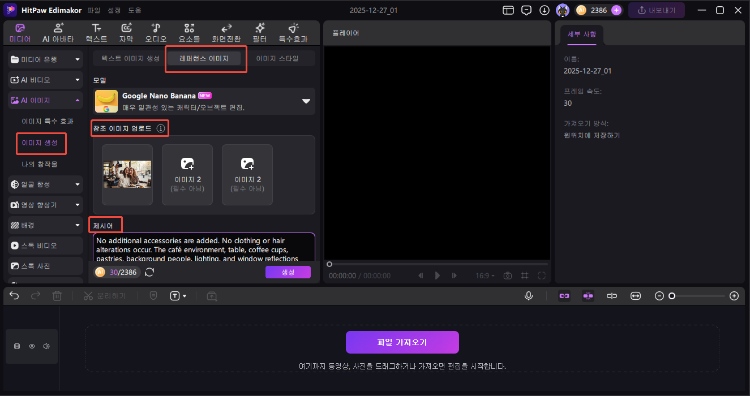The image size is (750, 396).
Task: Click the layout switch icon in title bar
Action: [508, 10]
